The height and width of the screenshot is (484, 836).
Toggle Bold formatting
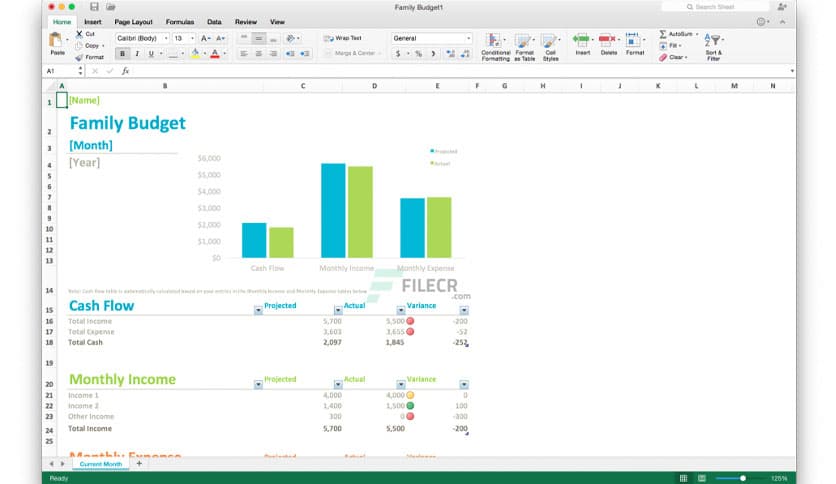coord(123,54)
